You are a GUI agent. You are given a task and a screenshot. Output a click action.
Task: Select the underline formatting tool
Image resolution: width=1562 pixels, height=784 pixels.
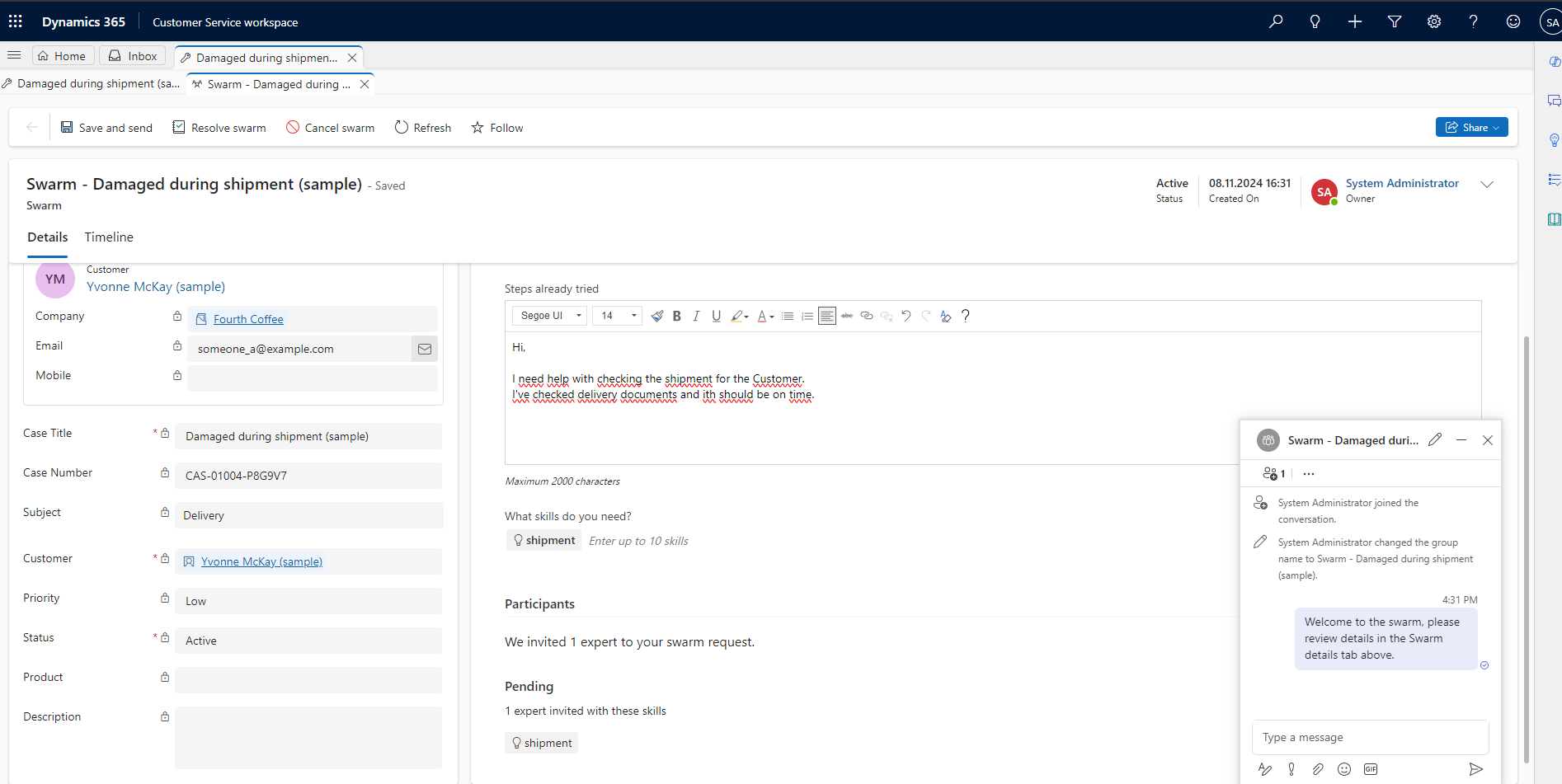click(x=716, y=316)
